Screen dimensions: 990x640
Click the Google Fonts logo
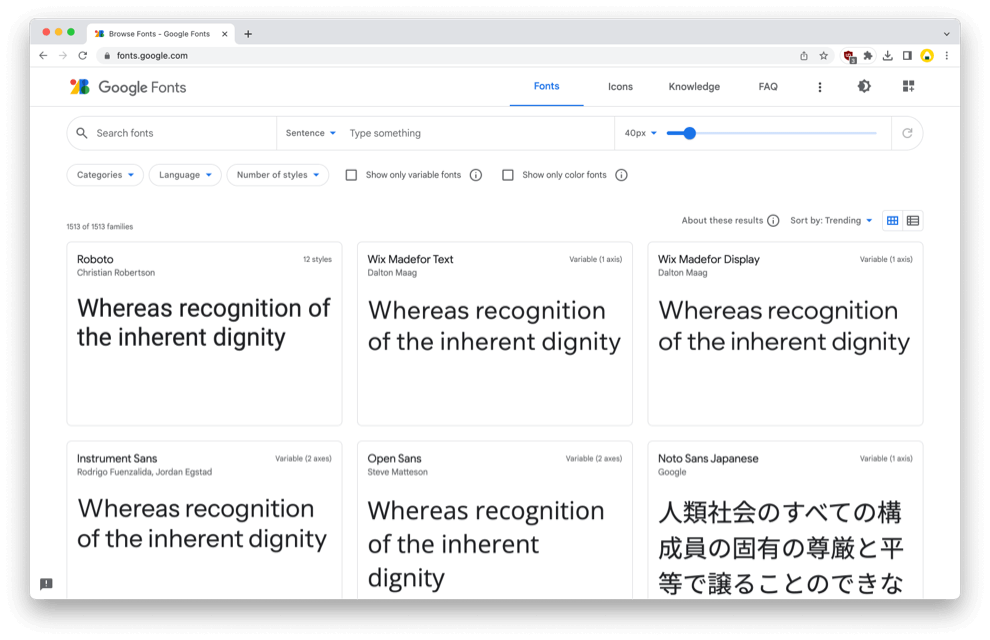[127, 87]
